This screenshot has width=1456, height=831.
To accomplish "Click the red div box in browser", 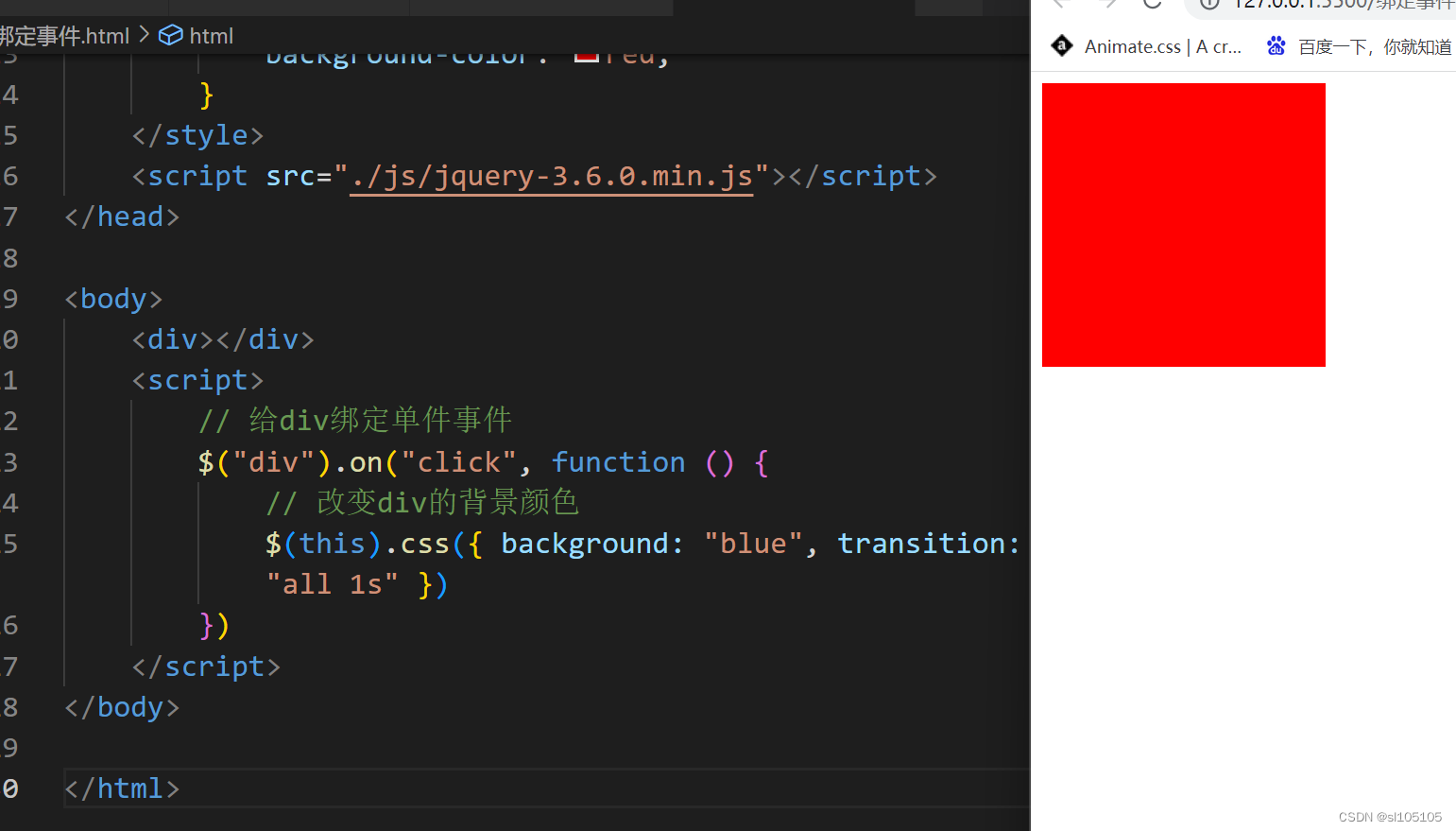I will (x=1183, y=225).
